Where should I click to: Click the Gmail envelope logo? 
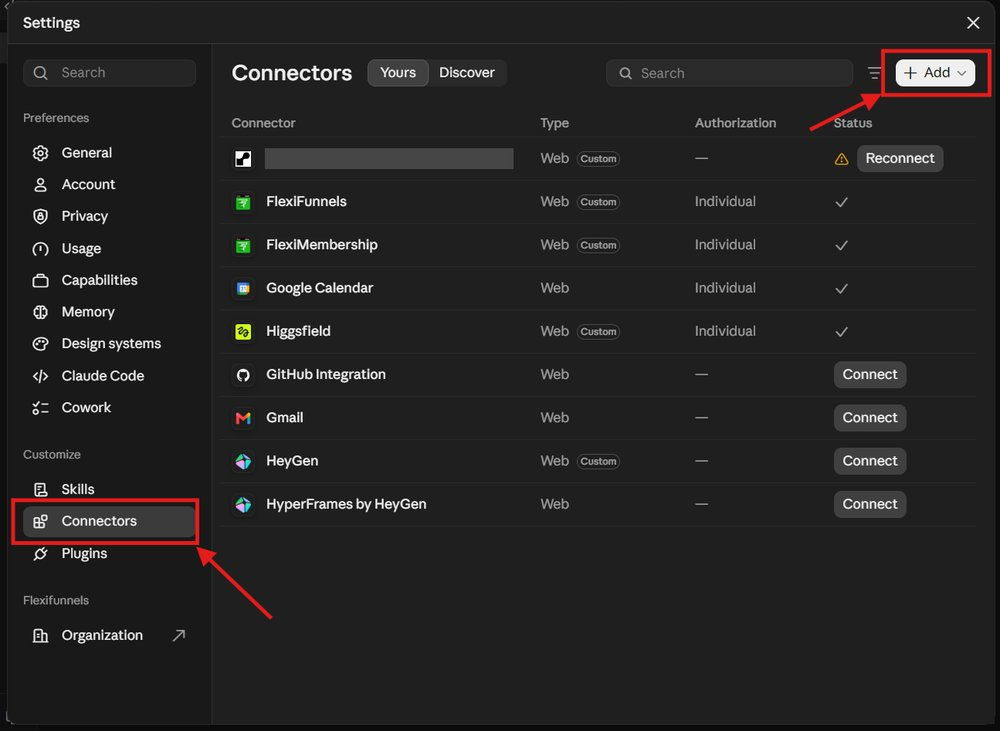pyautogui.click(x=243, y=418)
